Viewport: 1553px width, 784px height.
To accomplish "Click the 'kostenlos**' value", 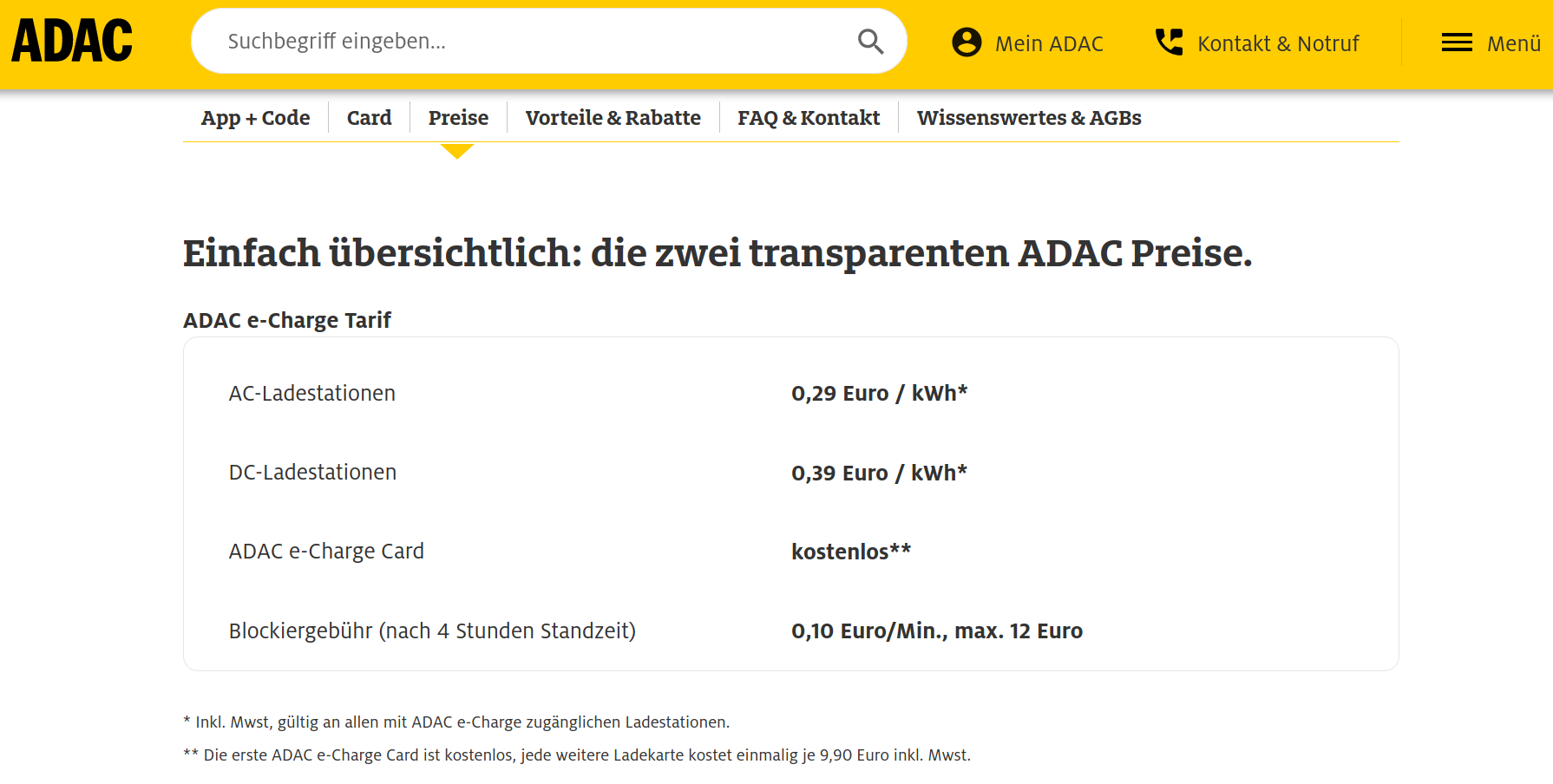I will click(x=851, y=552).
